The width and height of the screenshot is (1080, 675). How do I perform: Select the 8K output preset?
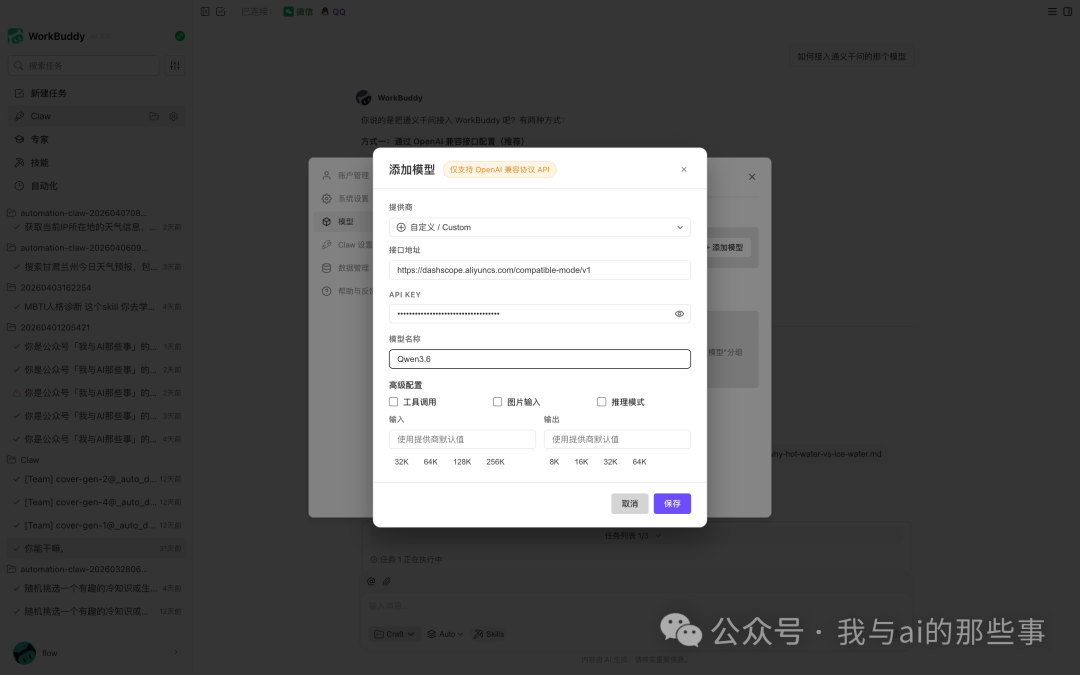[x=554, y=461]
